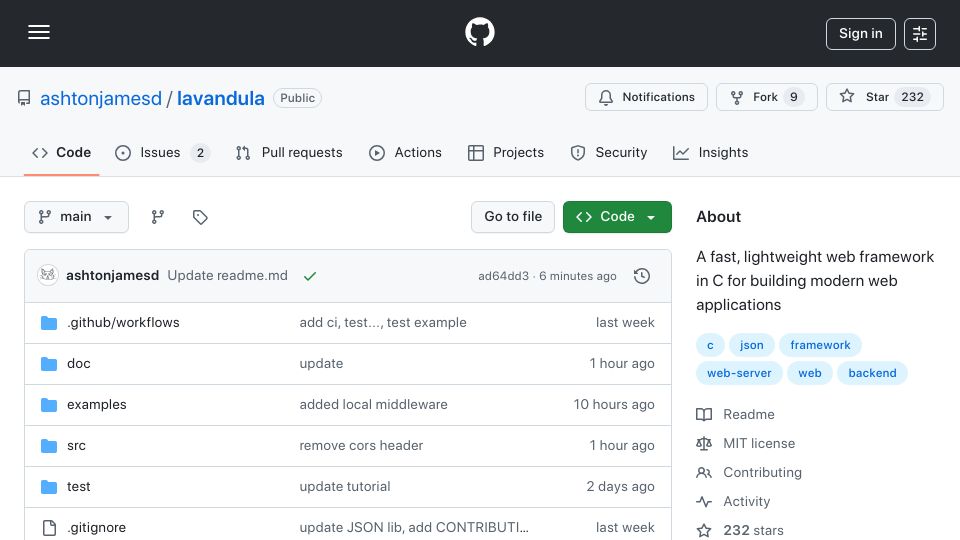Open the appearance settings slider icon
Screen dimensions: 960x540
920,34
